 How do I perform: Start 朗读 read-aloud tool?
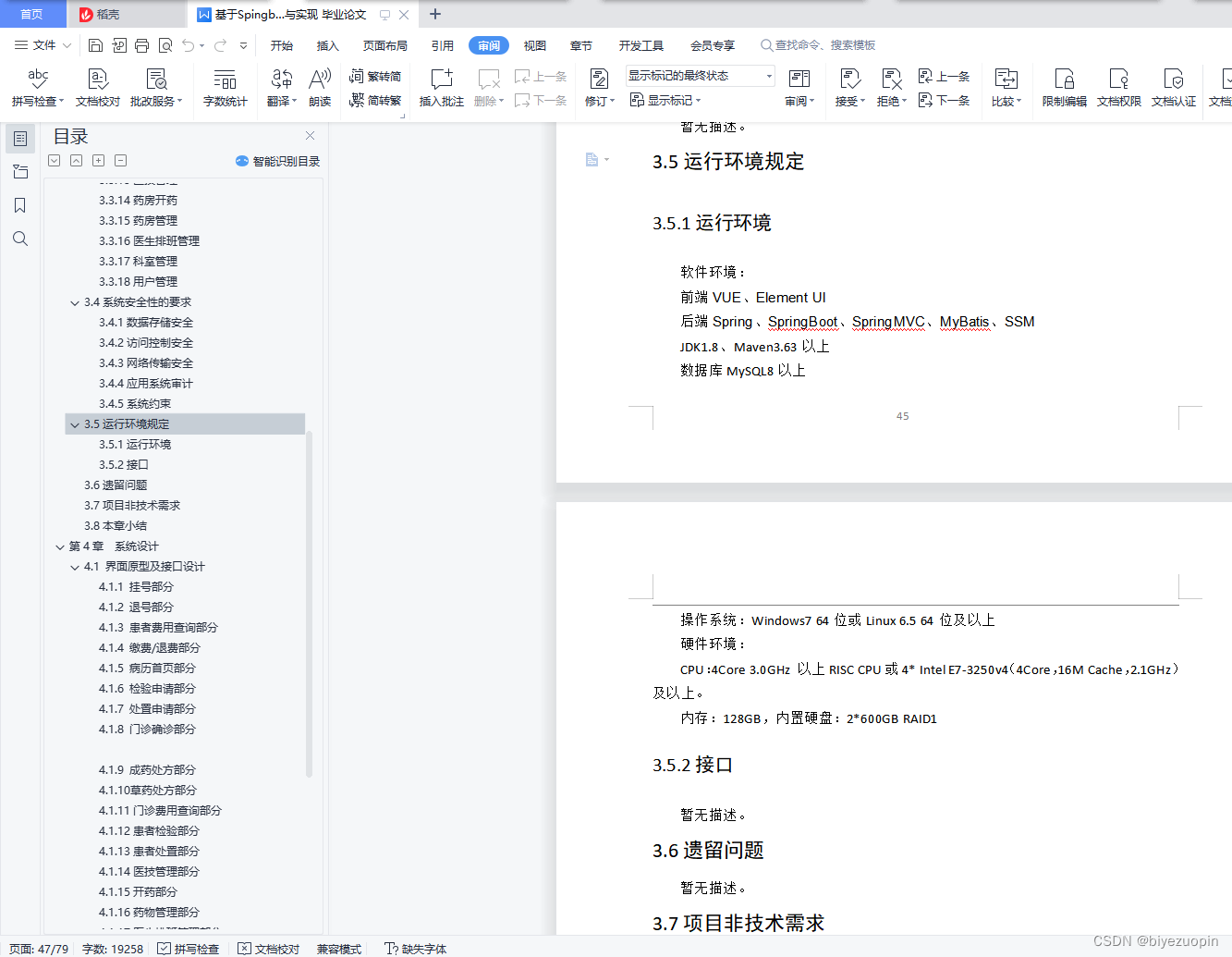tap(320, 88)
